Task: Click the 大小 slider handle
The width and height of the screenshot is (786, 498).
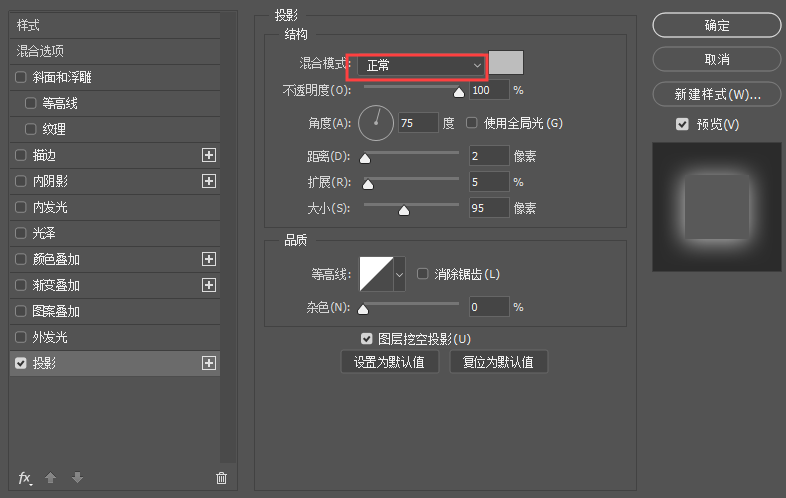Action: [x=404, y=211]
